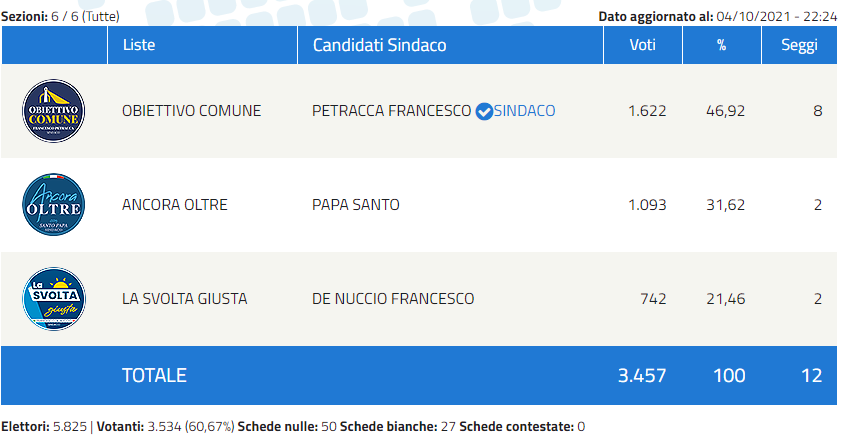
Task: Open the LA SVOLTA GIUSTA list name
Action: pyautogui.click(x=184, y=299)
